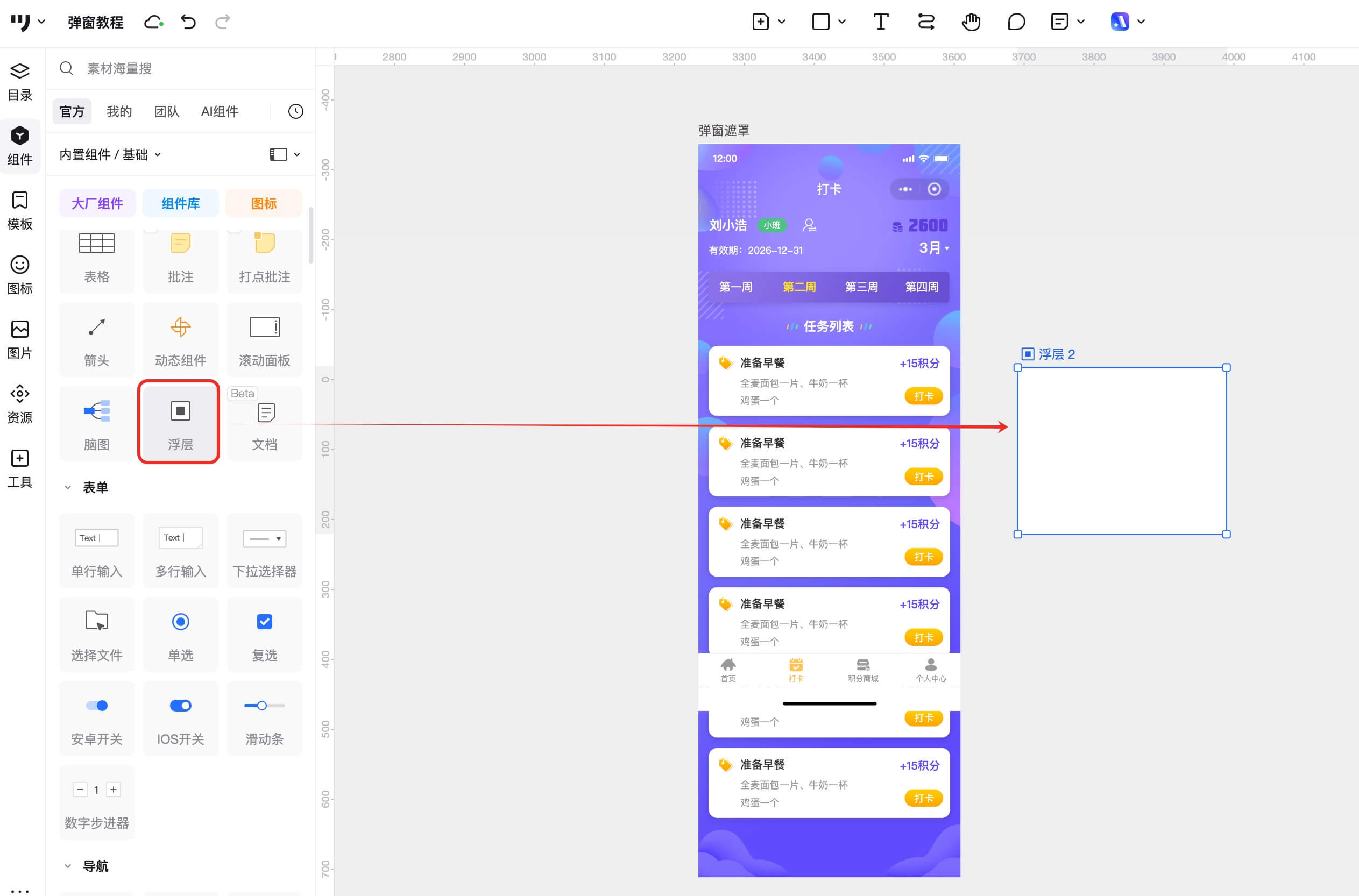
Task: Click the undo arrow
Action: [188, 22]
